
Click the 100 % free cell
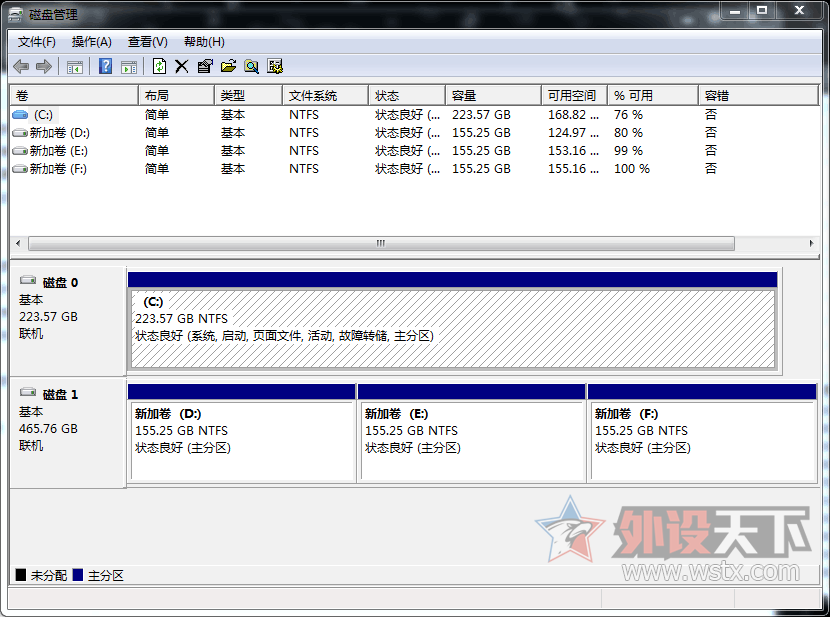point(632,169)
